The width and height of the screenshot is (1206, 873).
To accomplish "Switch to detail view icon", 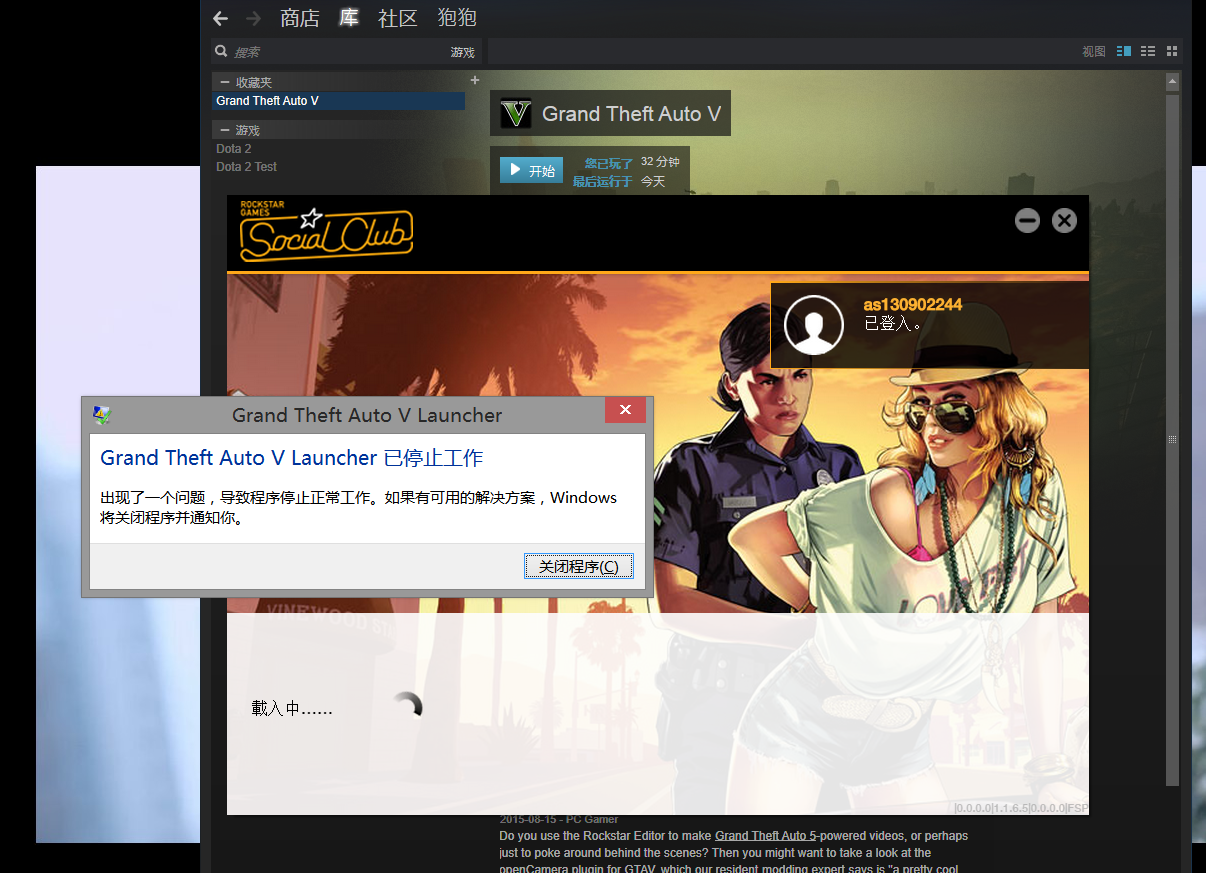I will (1124, 51).
